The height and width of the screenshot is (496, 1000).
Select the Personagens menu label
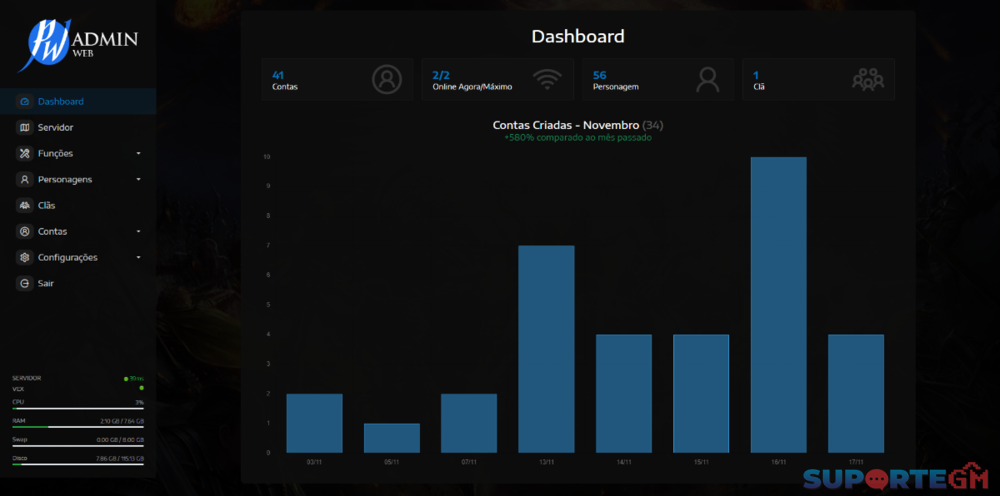tap(65, 180)
